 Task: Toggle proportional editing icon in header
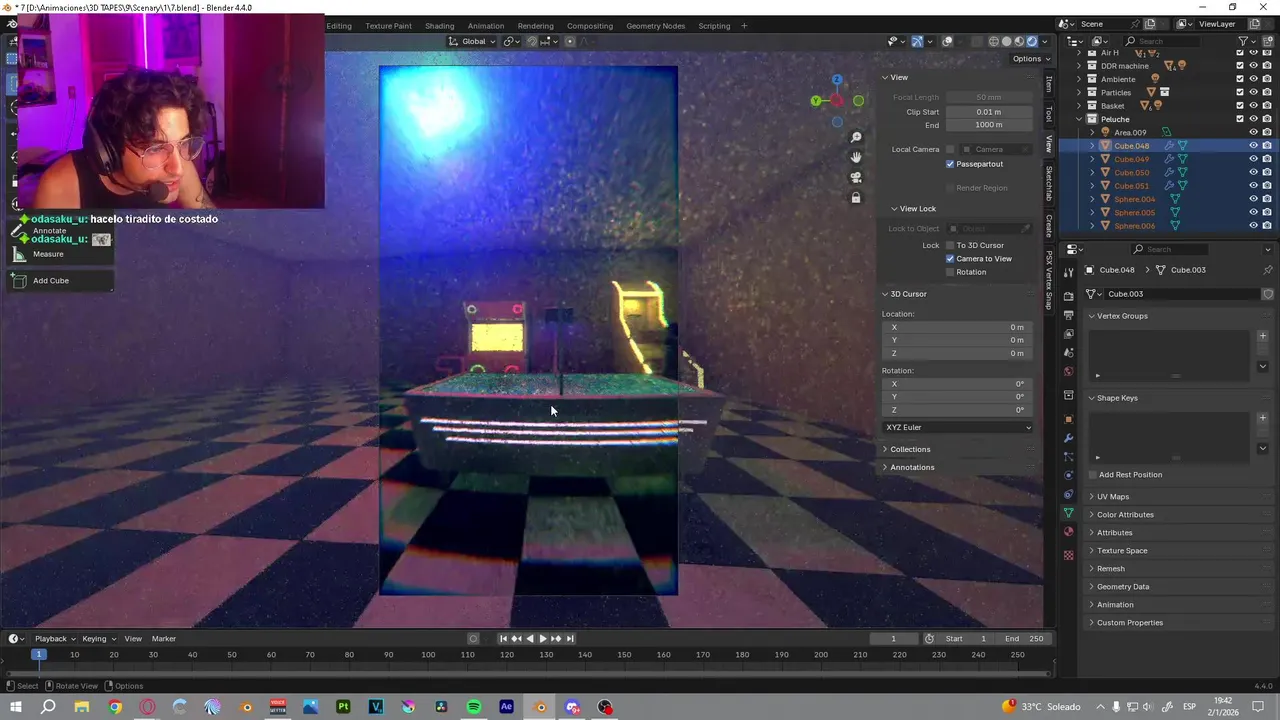(570, 41)
